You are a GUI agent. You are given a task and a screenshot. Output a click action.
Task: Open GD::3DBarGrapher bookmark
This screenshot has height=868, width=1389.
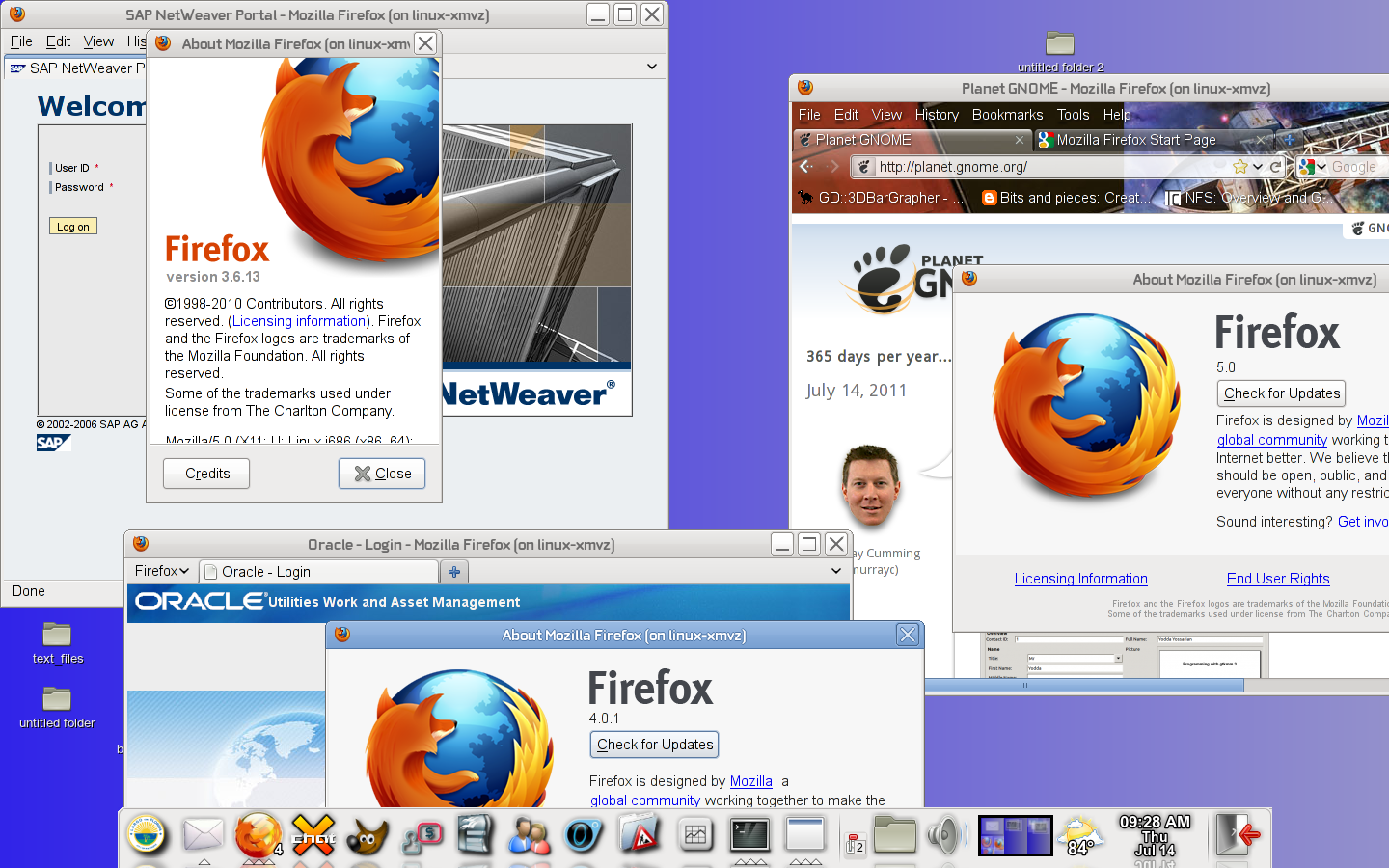click(880, 198)
